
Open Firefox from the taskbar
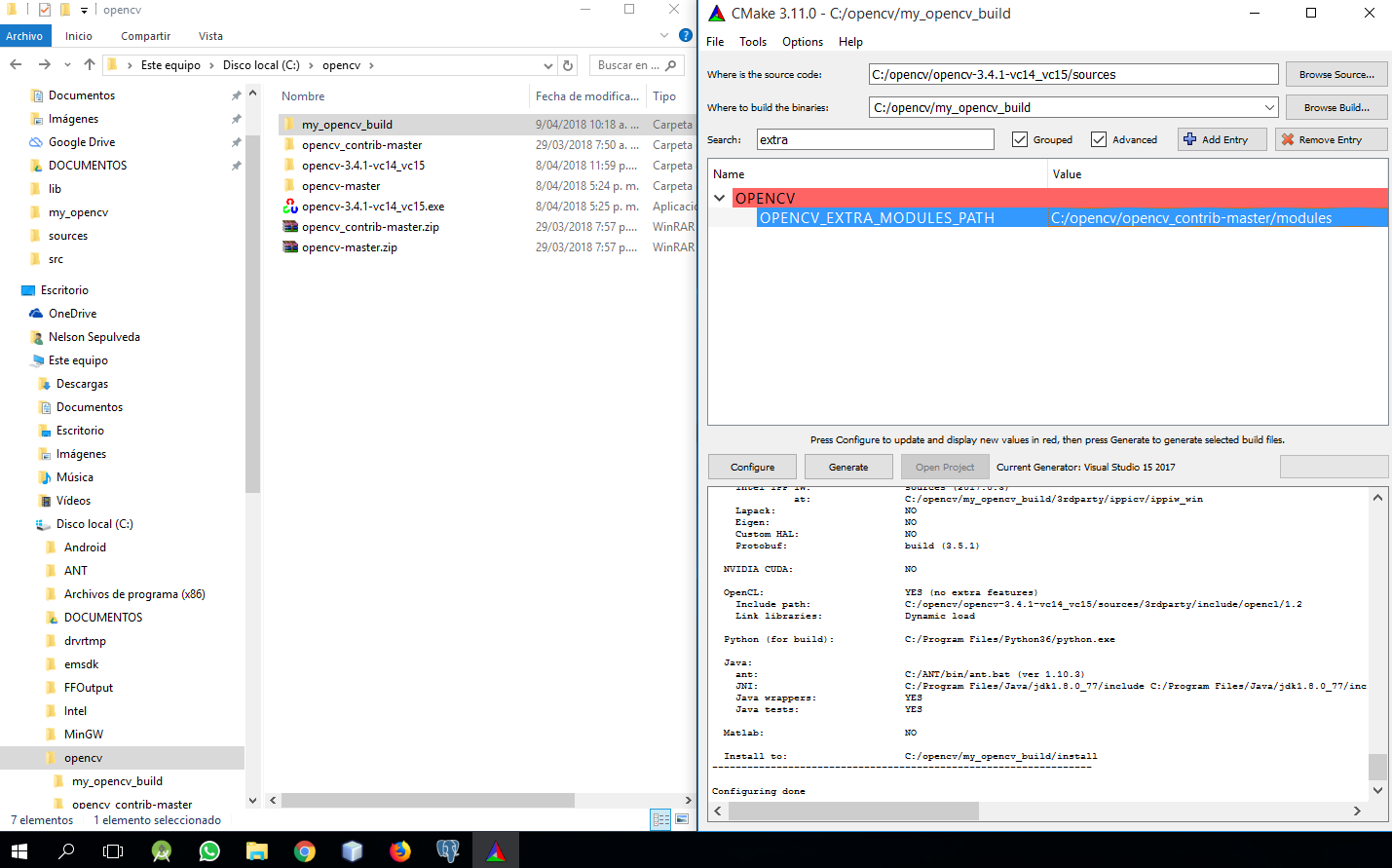[400, 851]
